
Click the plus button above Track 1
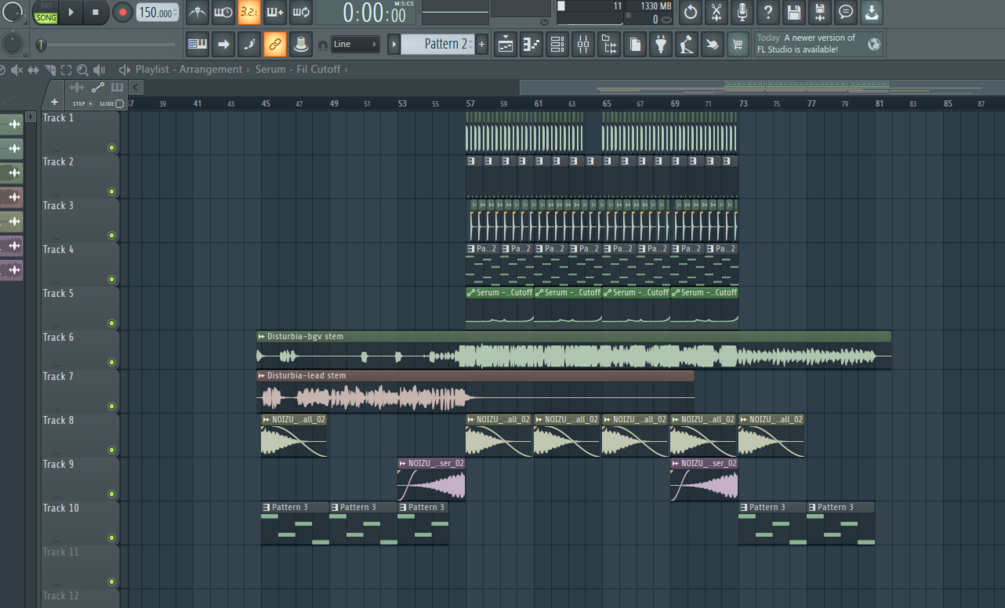(x=54, y=102)
